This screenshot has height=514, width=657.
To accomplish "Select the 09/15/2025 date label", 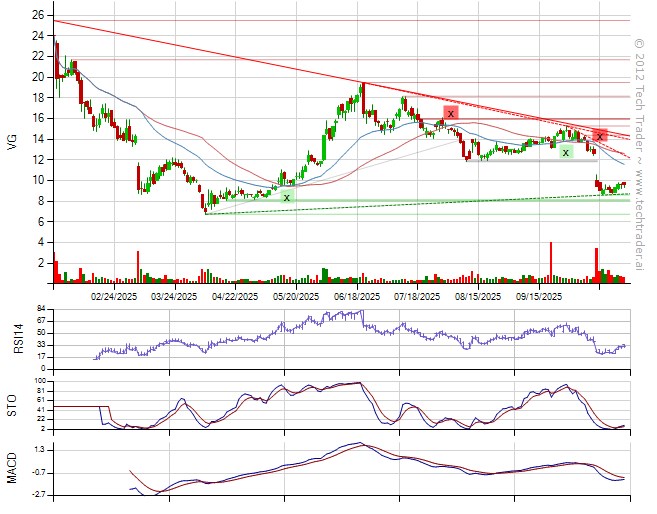I will (539, 296).
